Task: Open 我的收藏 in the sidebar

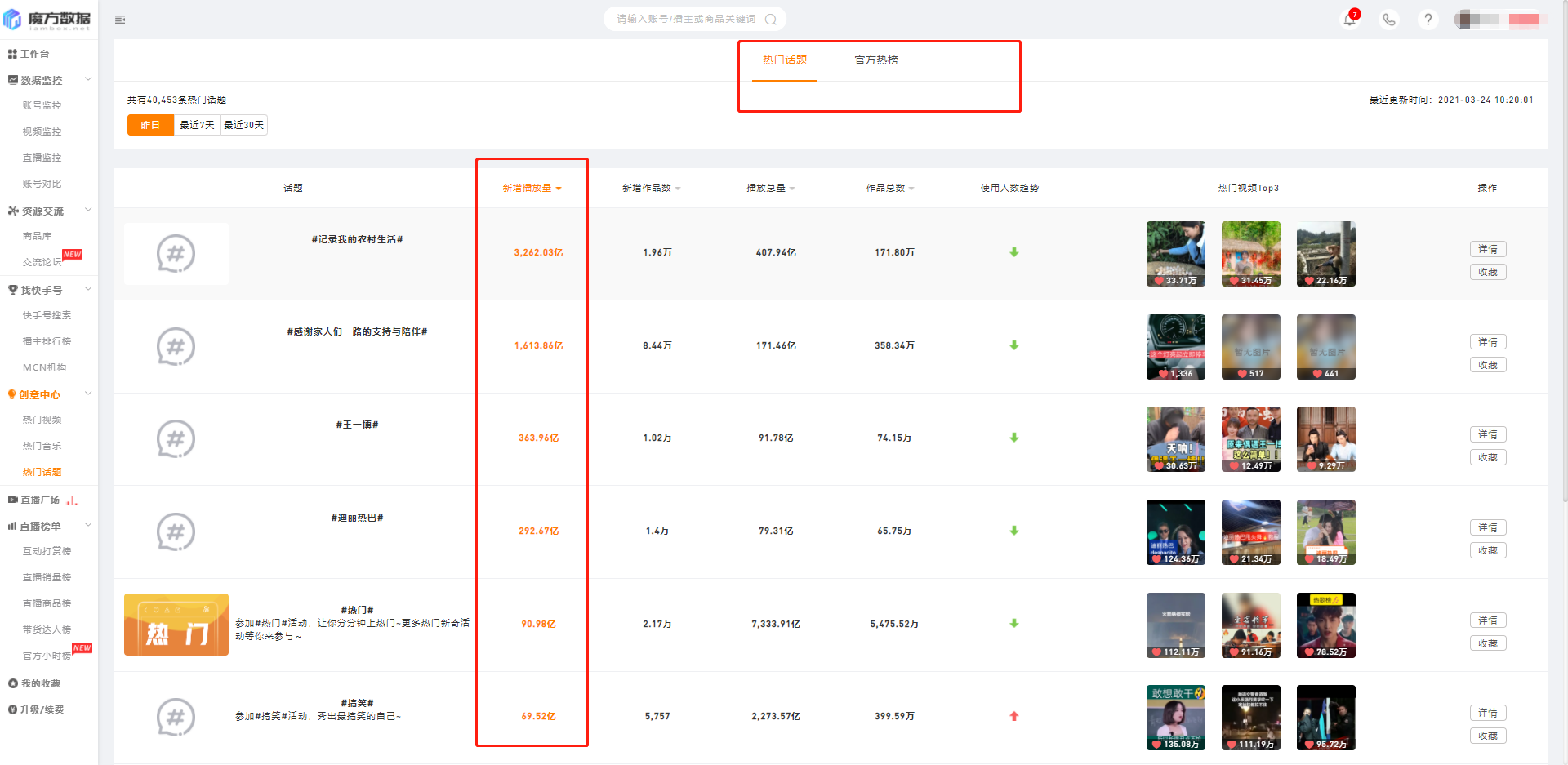Action: 40,683
